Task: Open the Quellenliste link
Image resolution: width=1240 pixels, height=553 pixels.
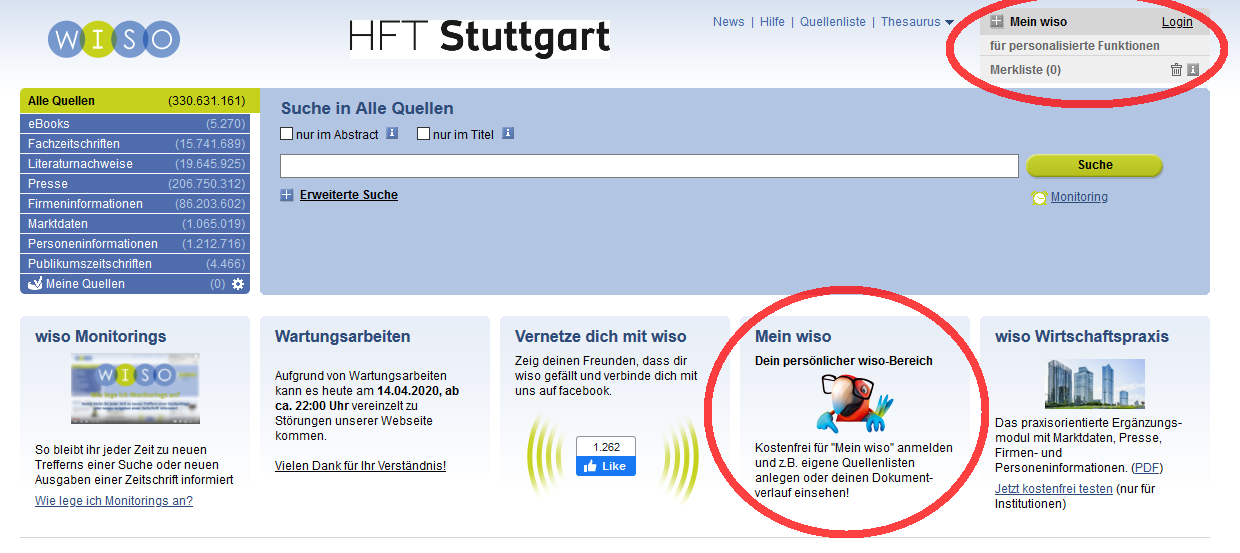Action: click(833, 22)
